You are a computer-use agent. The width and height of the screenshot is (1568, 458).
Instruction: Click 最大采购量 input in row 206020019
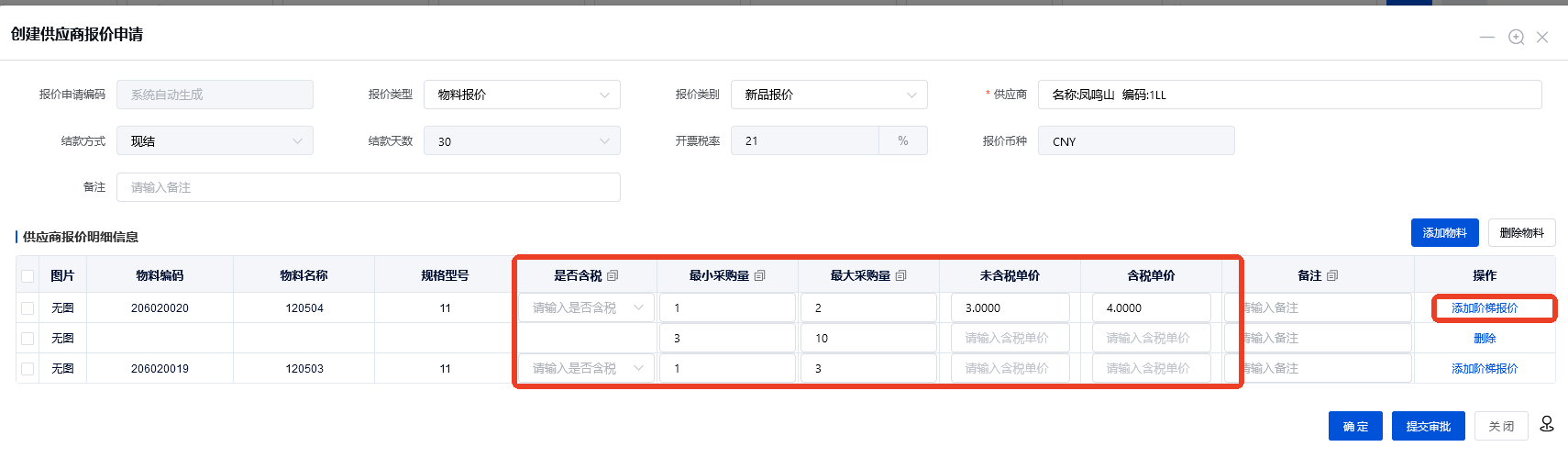tap(869, 368)
